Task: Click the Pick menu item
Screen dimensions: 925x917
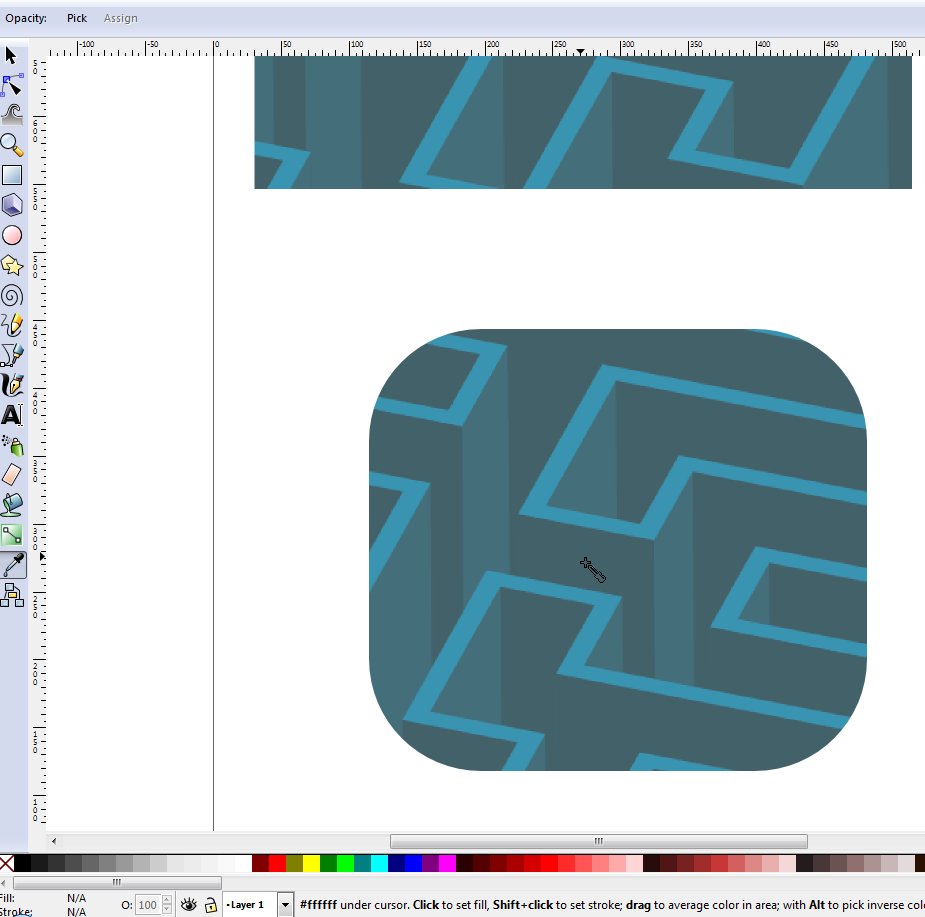Action: 77,17
